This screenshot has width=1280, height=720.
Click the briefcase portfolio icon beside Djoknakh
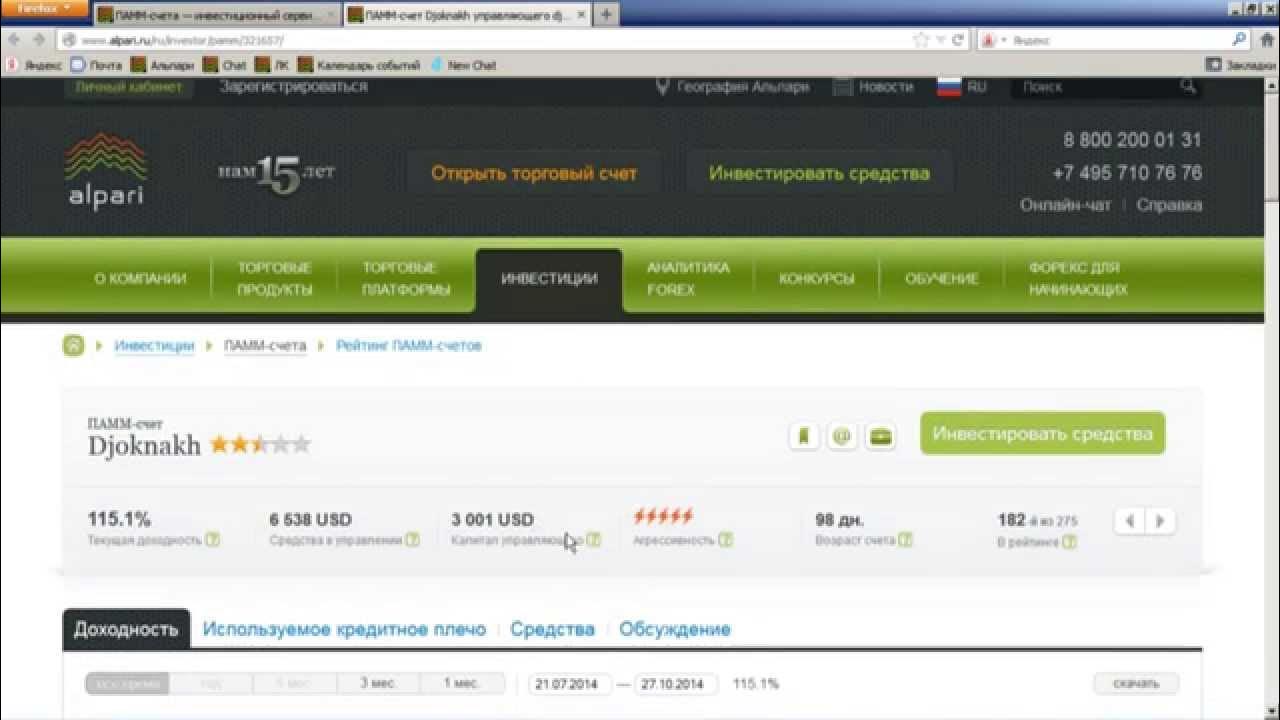point(880,436)
